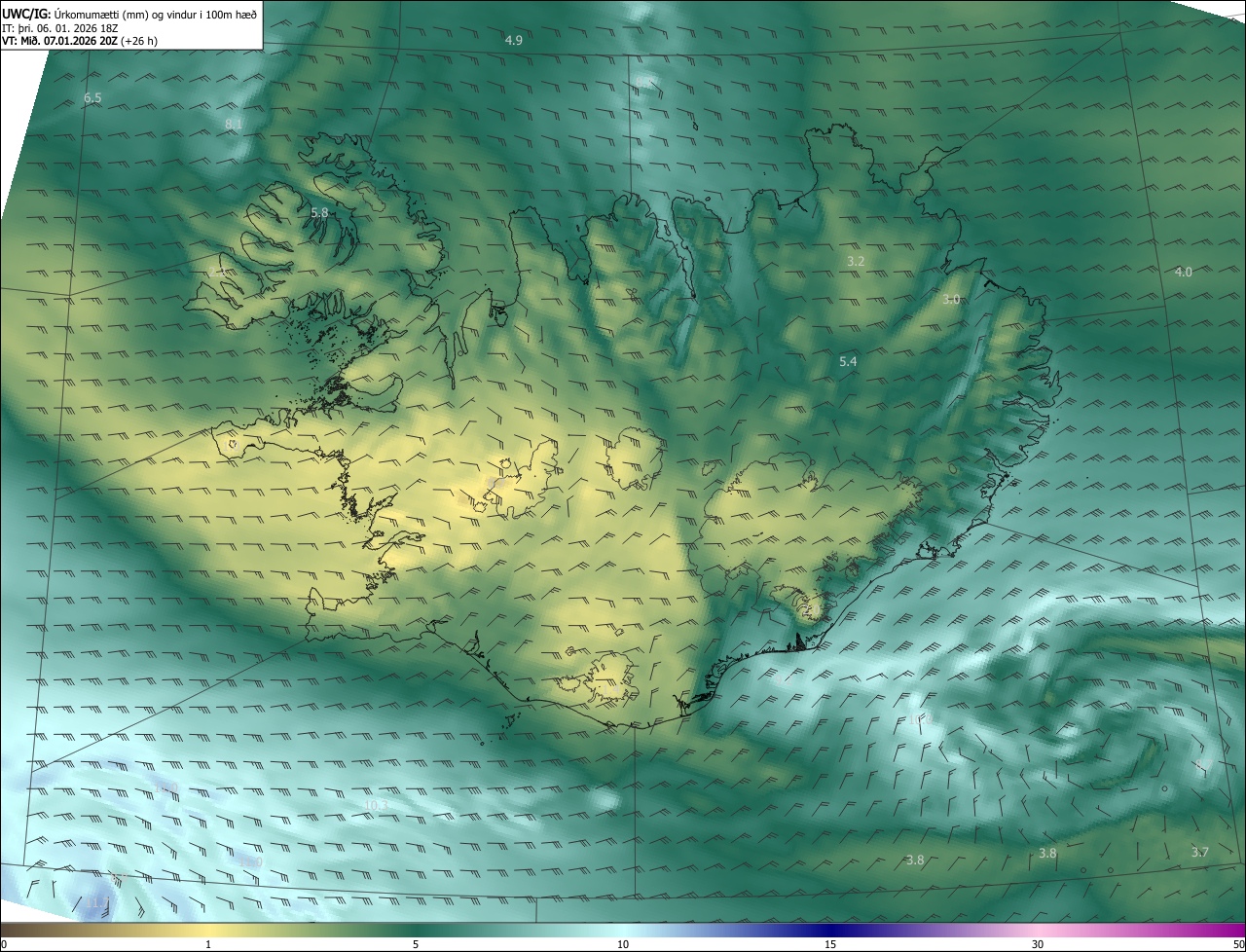This screenshot has height=952, width=1246.
Task: Click the 3.2 value label
Action: click(856, 261)
